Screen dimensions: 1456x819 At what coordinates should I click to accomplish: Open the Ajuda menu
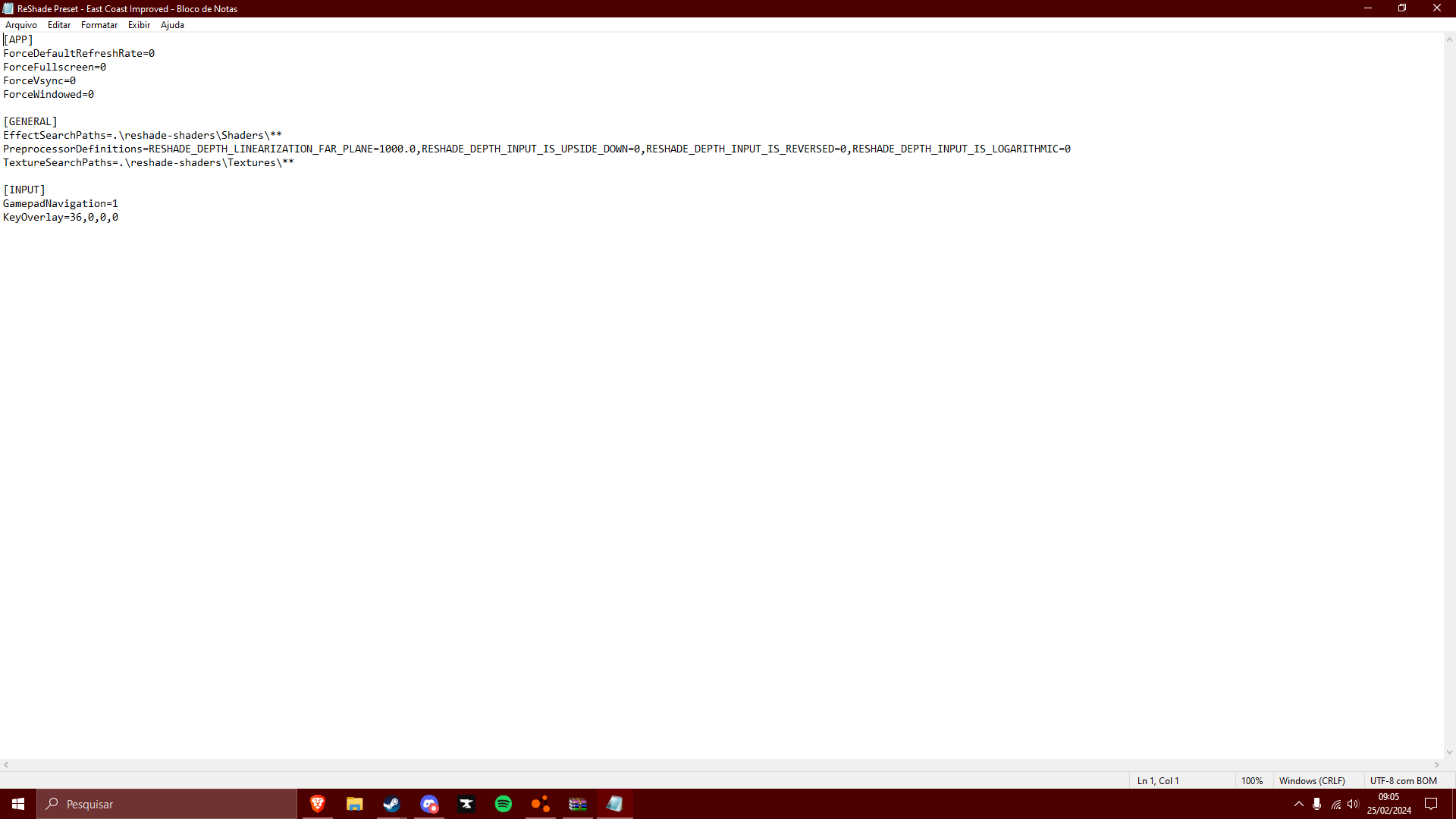pyautogui.click(x=172, y=25)
